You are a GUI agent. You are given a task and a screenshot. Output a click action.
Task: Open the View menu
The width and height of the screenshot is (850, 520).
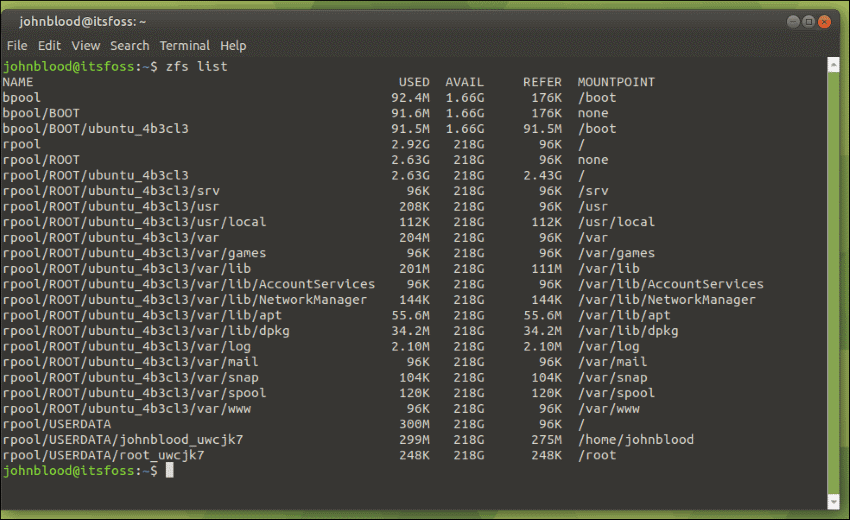click(x=86, y=46)
